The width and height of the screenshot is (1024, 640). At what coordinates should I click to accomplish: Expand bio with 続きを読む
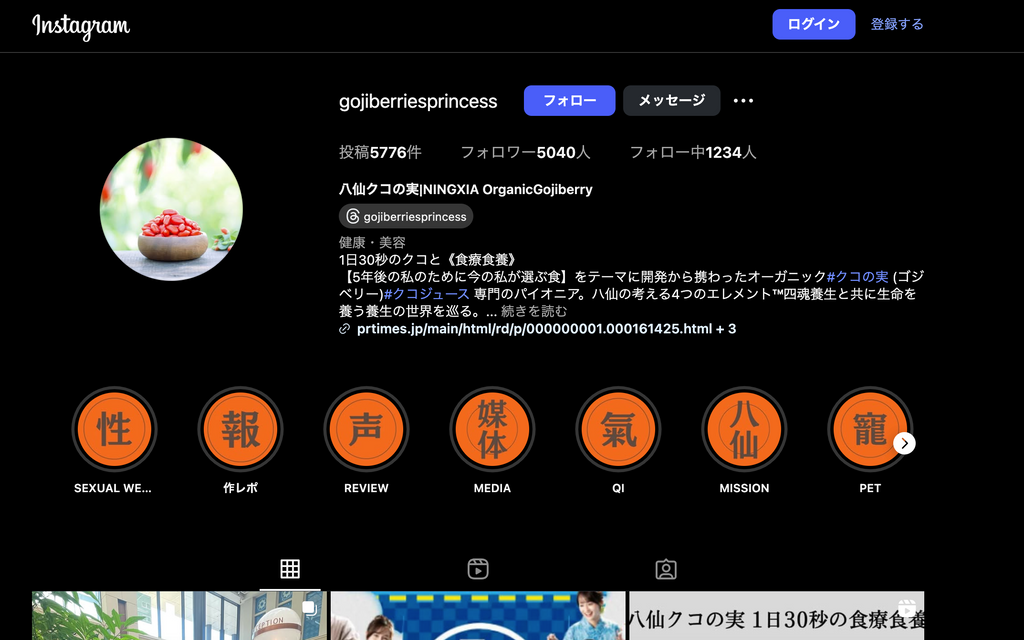point(534,311)
